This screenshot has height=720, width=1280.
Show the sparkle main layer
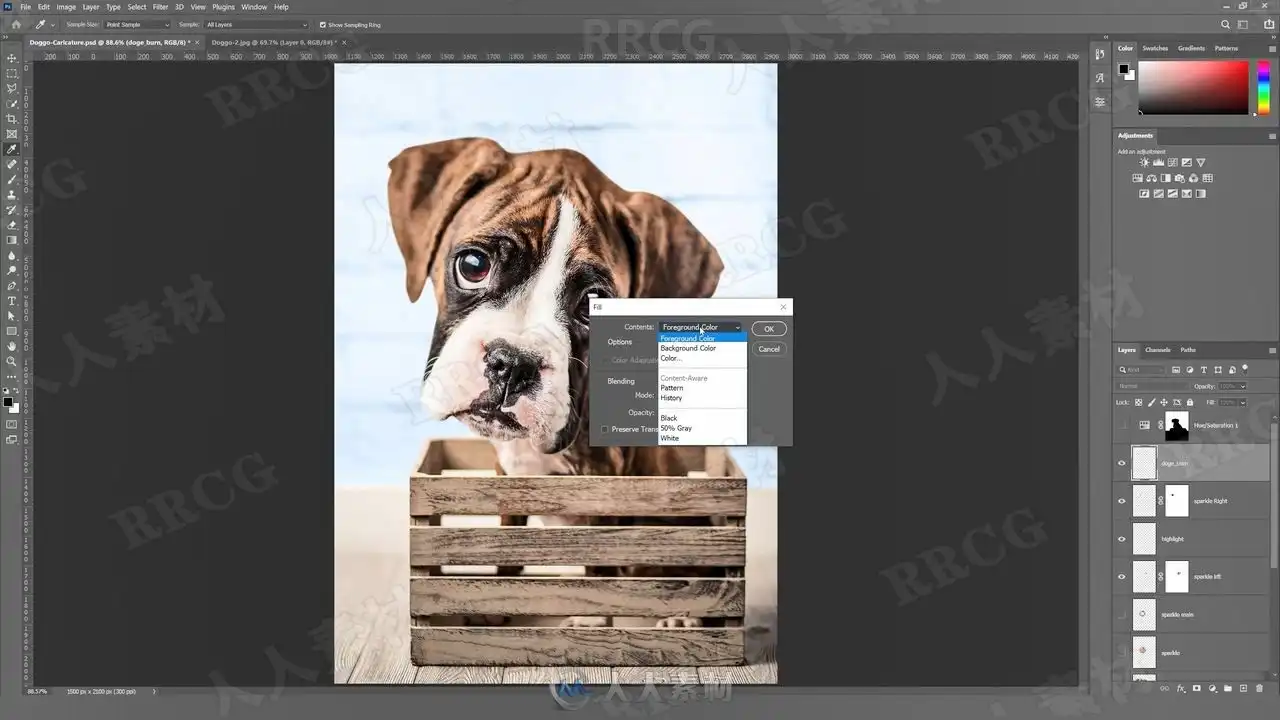click(1122, 615)
